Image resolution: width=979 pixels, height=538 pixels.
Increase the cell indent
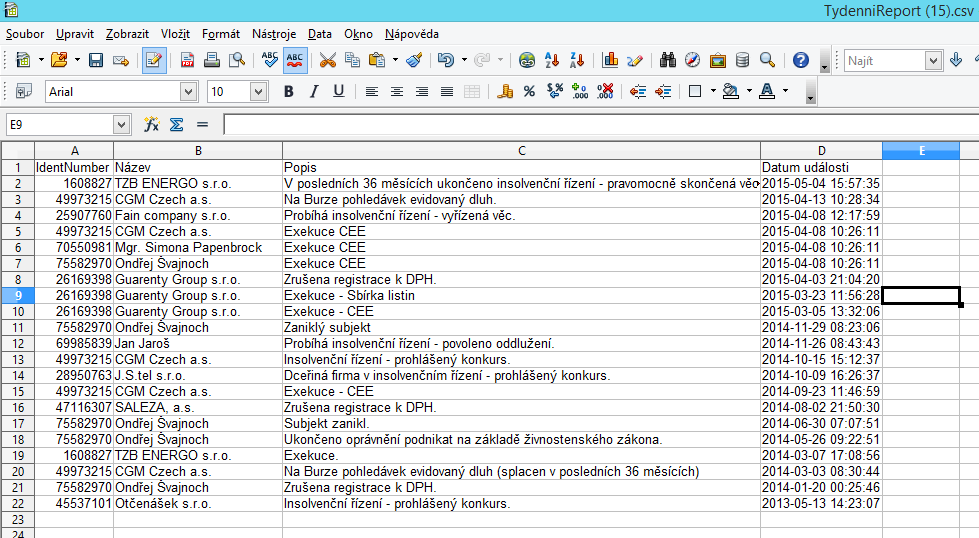pyautogui.click(x=662, y=92)
